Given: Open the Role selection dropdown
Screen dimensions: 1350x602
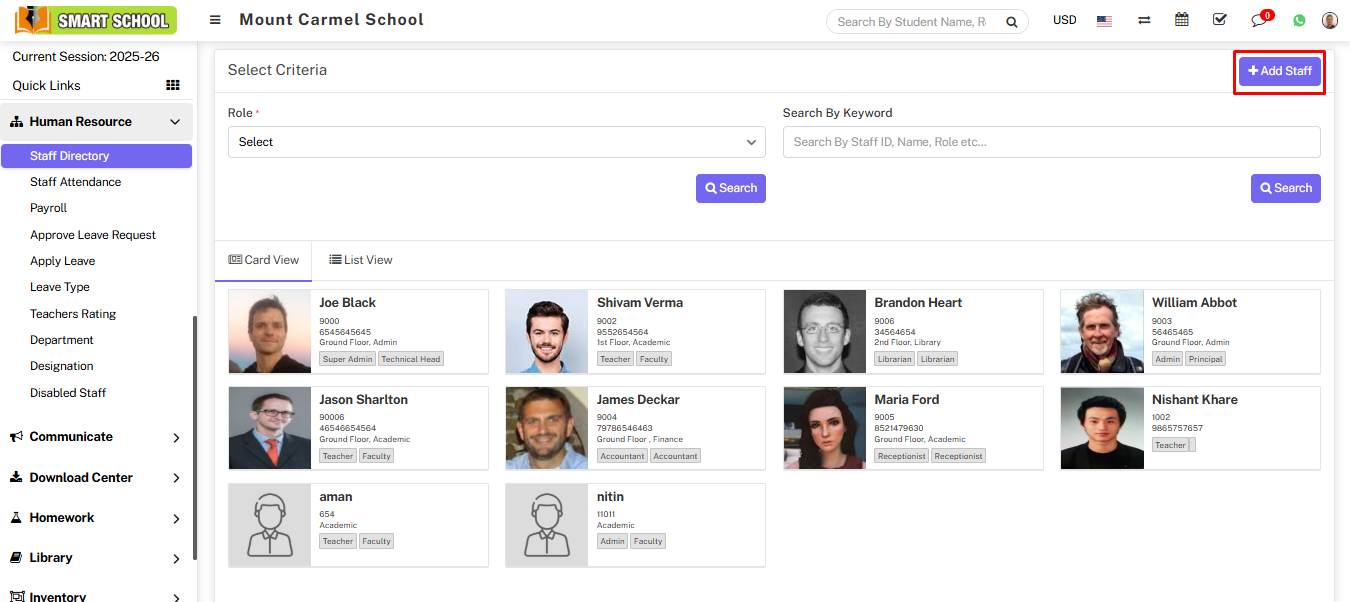Looking at the screenshot, I should [x=496, y=142].
